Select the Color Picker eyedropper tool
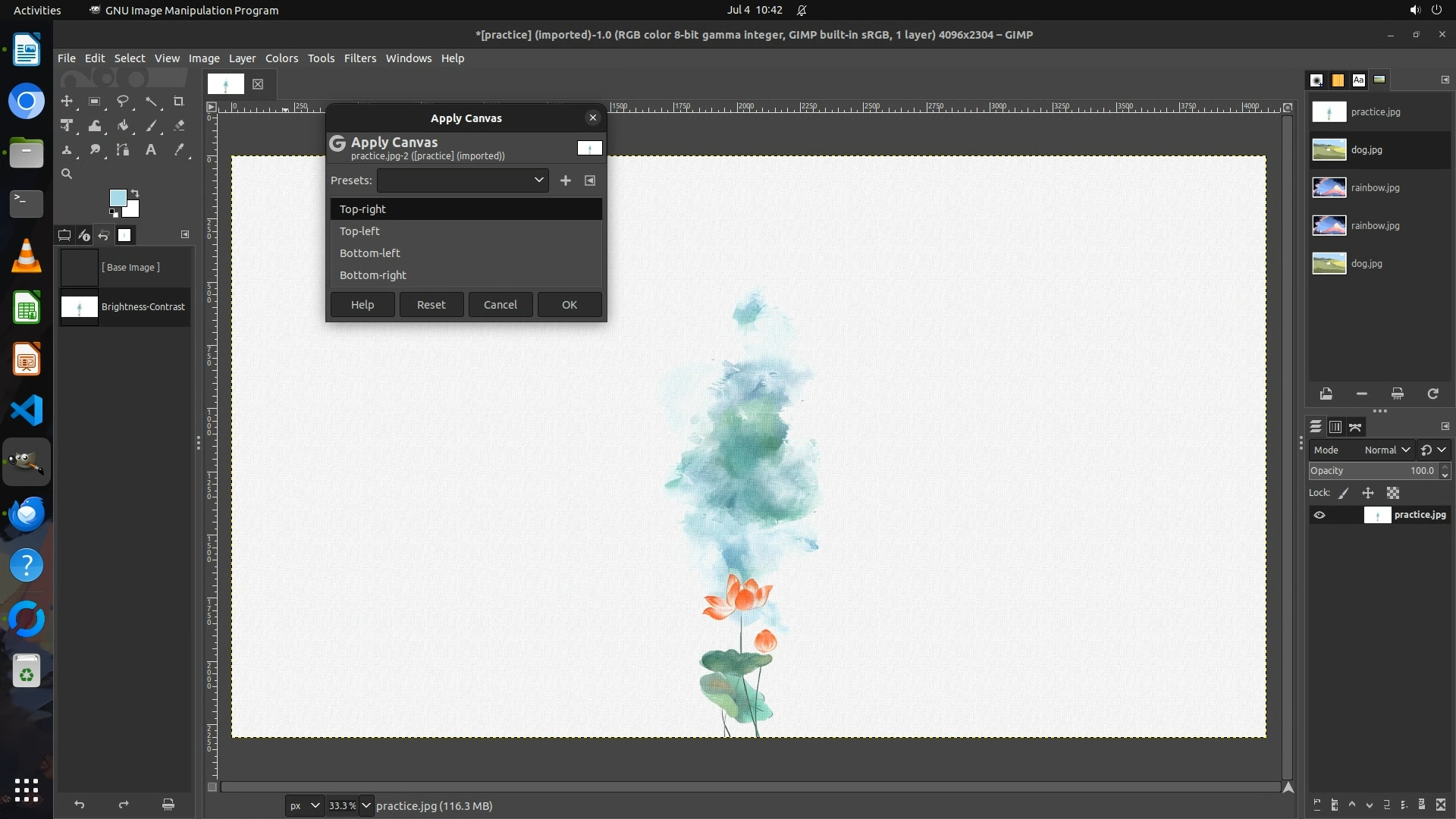 tap(179, 150)
